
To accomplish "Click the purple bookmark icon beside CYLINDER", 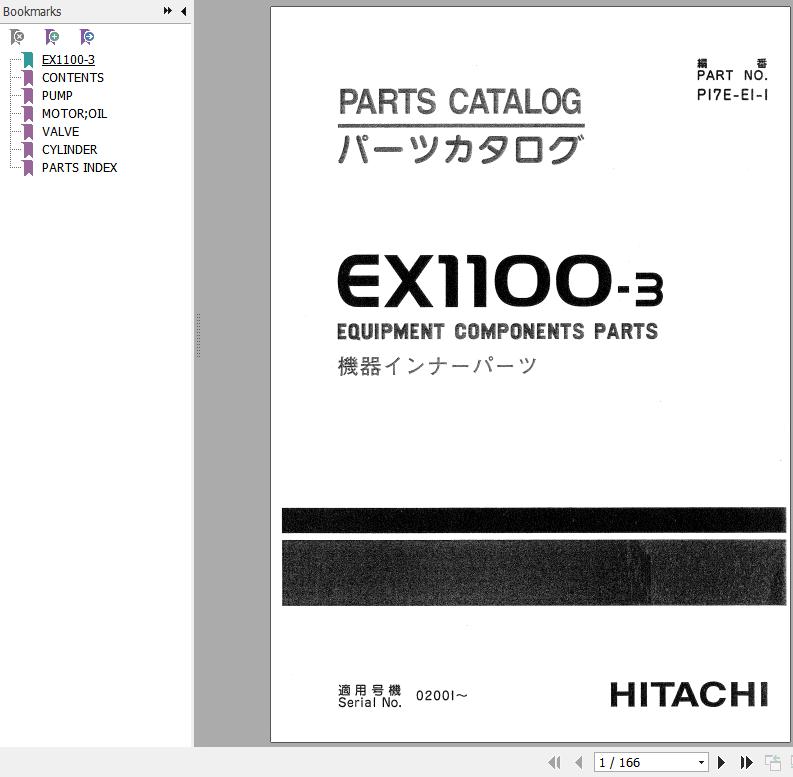I will [x=28, y=150].
